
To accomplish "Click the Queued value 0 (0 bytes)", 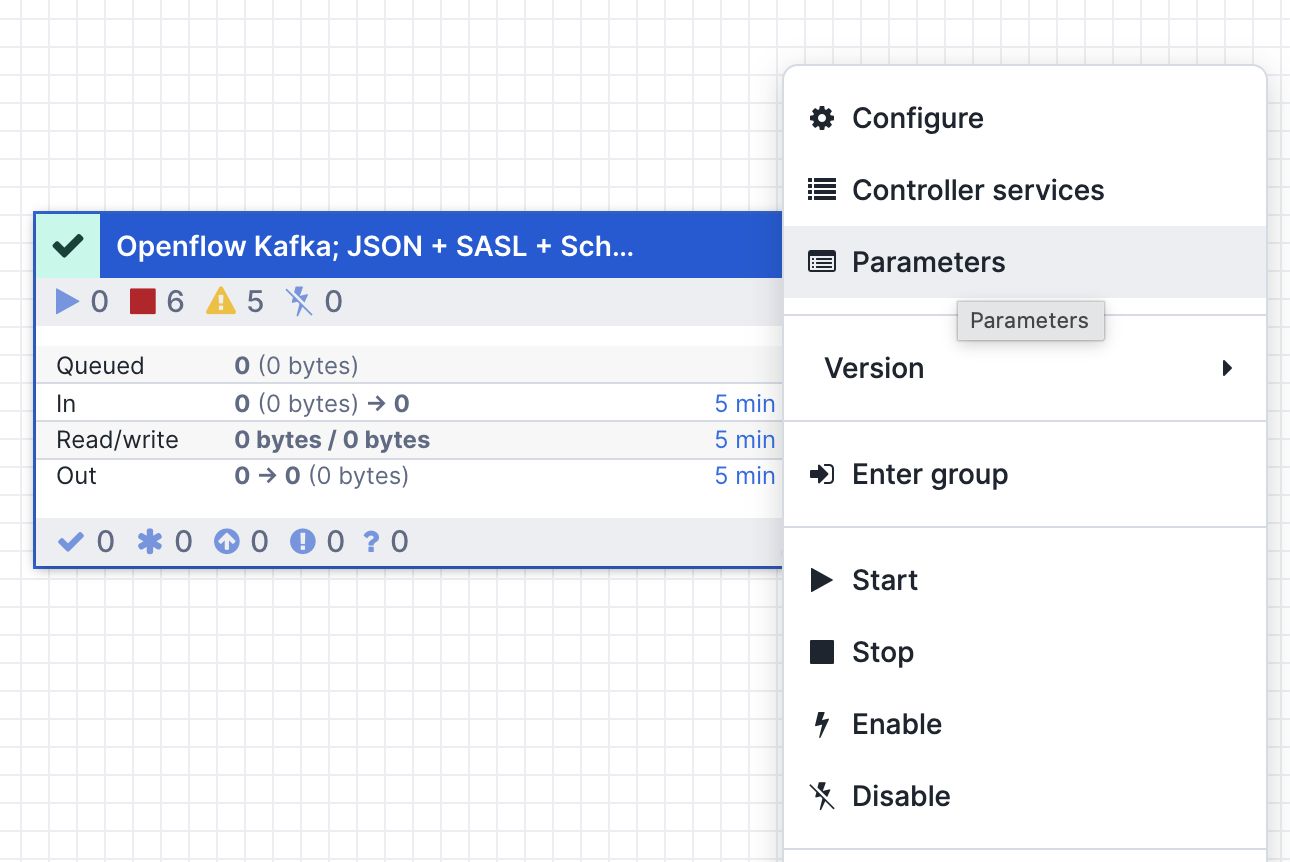I will [x=296, y=366].
